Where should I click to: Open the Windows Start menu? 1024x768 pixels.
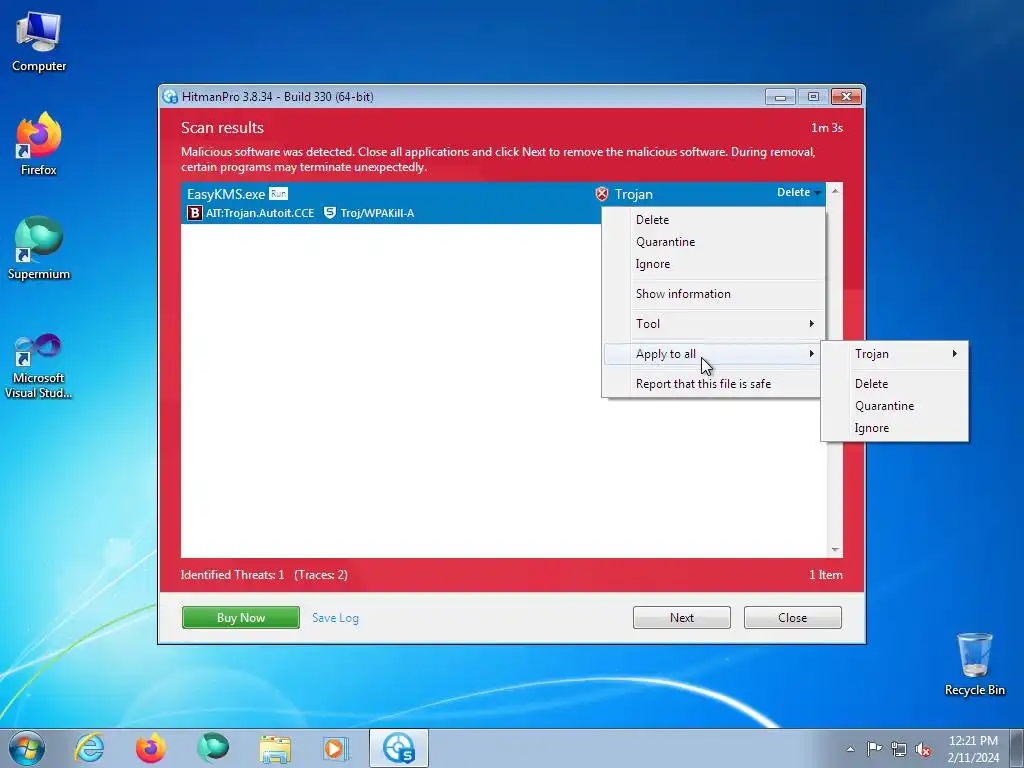[x=27, y=748]
